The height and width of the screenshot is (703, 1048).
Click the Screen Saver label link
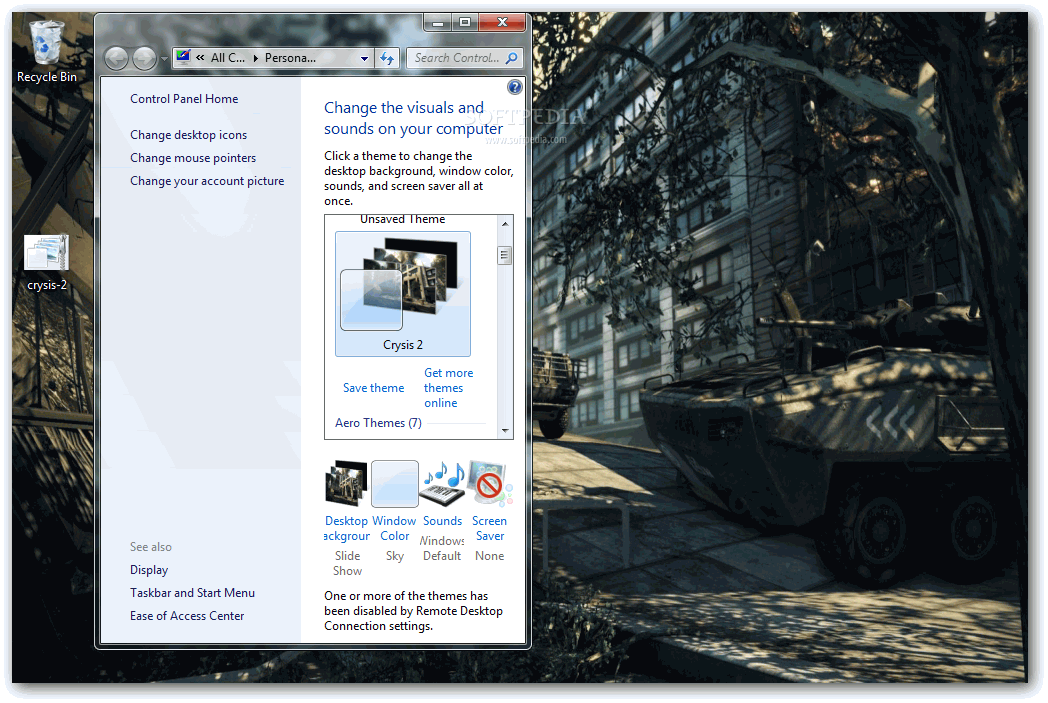click(x=489, y=529)
